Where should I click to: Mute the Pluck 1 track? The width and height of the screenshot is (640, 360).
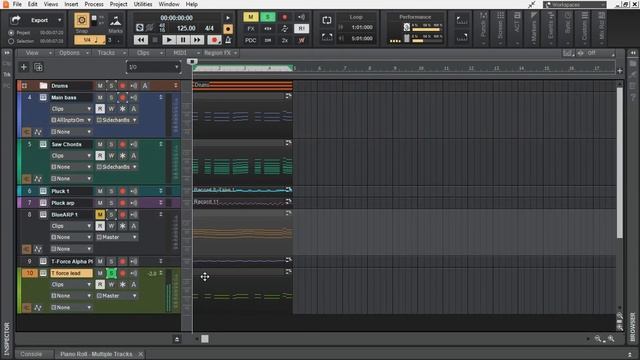[100, 191]
